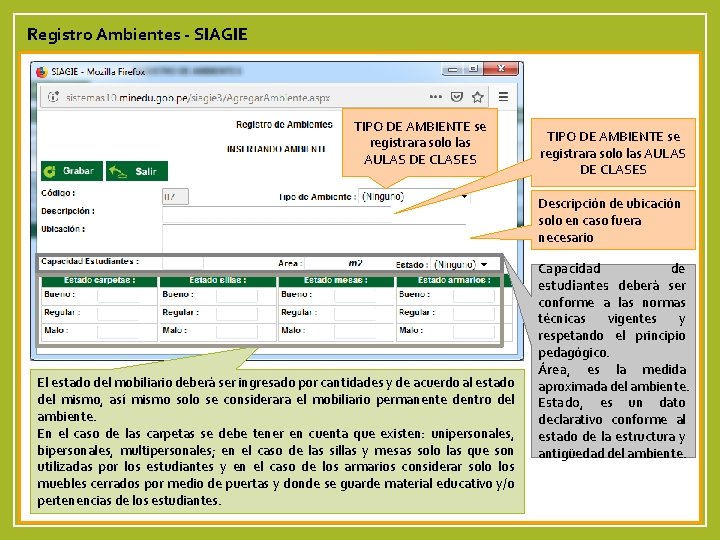Viewport: 720px width, 540px height.
Task: Click the Ubicación text area
Action: (x=314, y=239)
